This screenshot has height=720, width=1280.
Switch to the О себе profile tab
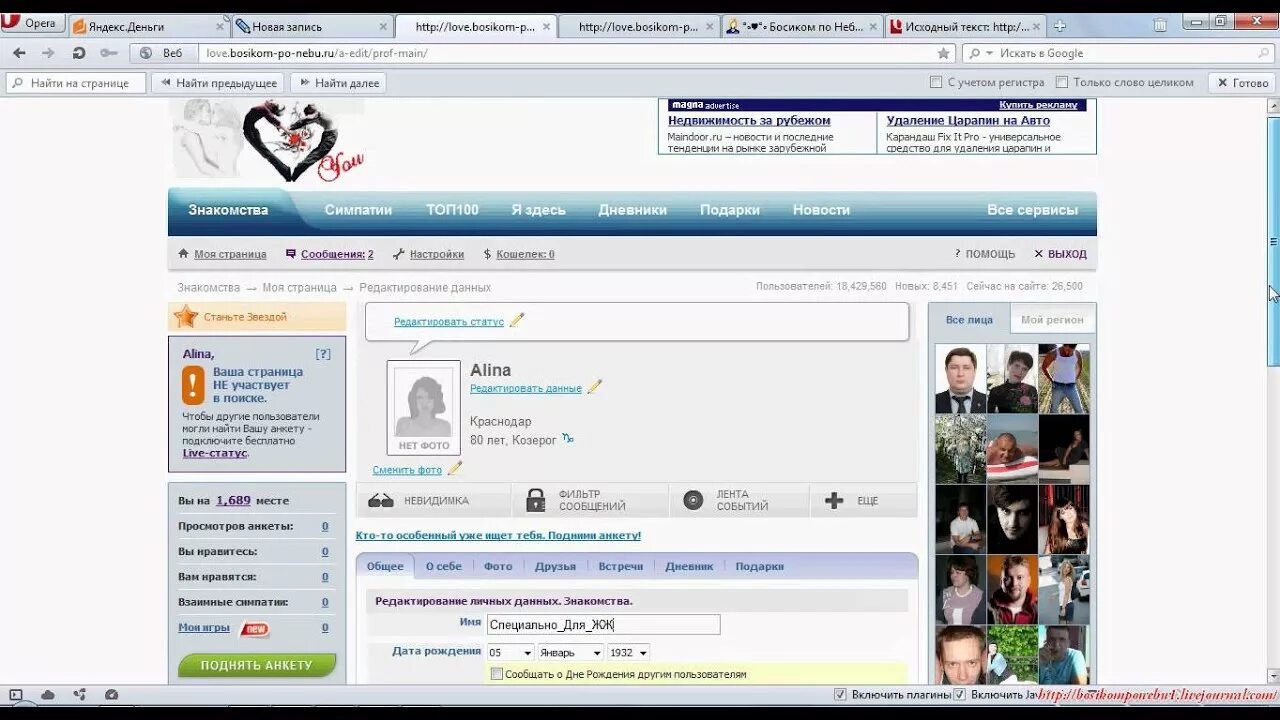pos(444,566)
